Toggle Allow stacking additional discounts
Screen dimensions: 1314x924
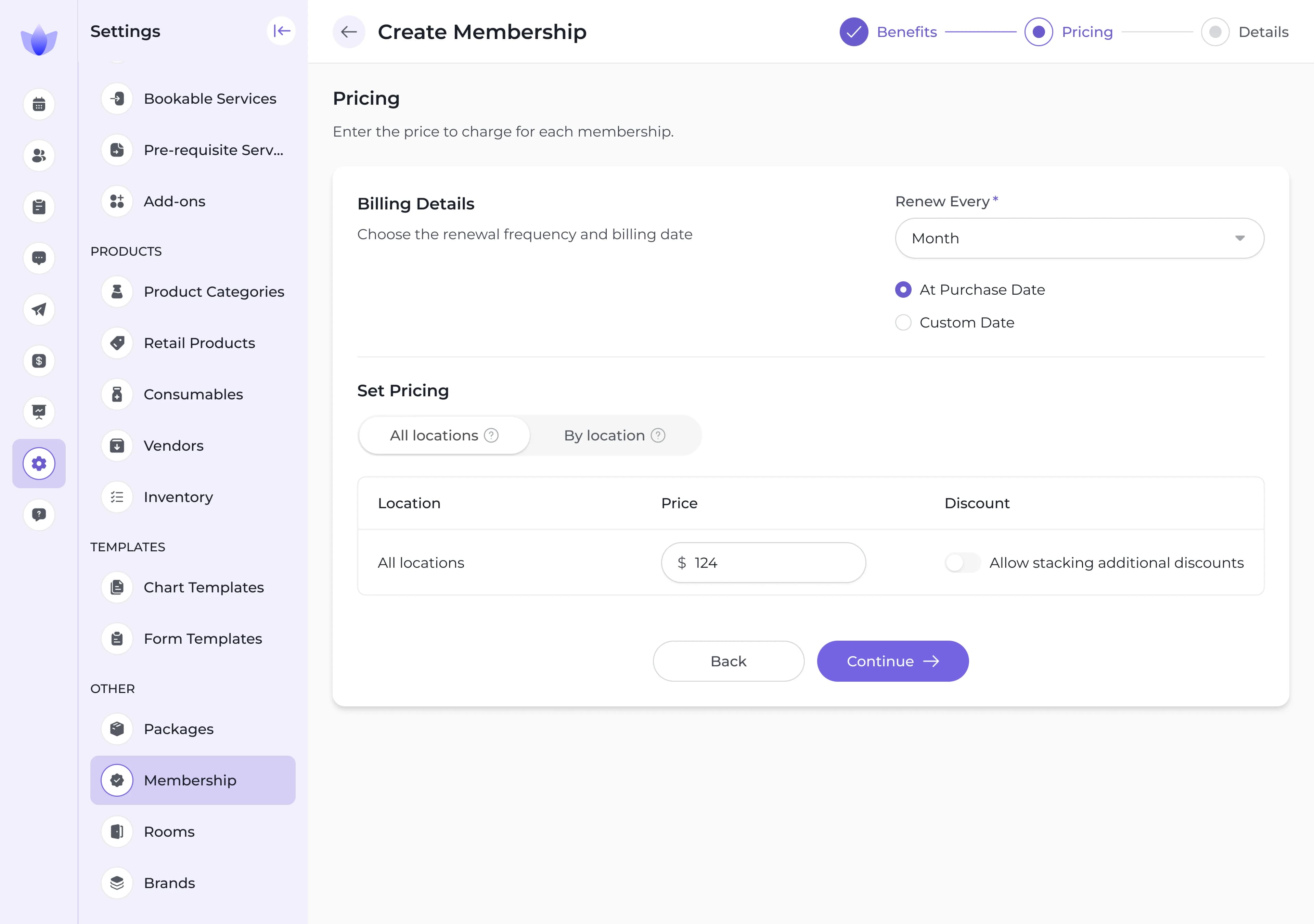962,562
